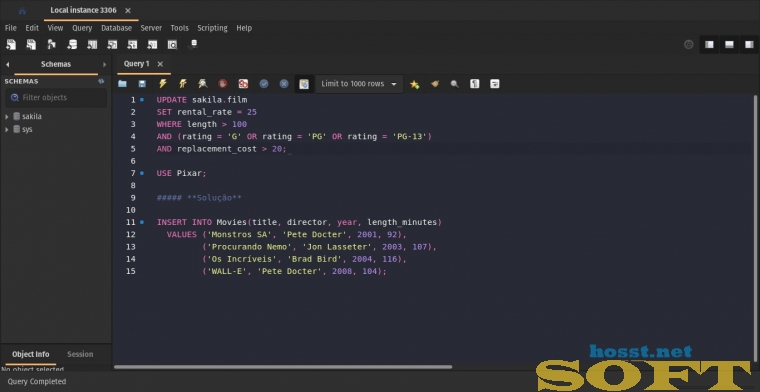This screenshot has height=392, width=760.
Task: Switch to Local instance 3306 tab
Action: (83, 10)
